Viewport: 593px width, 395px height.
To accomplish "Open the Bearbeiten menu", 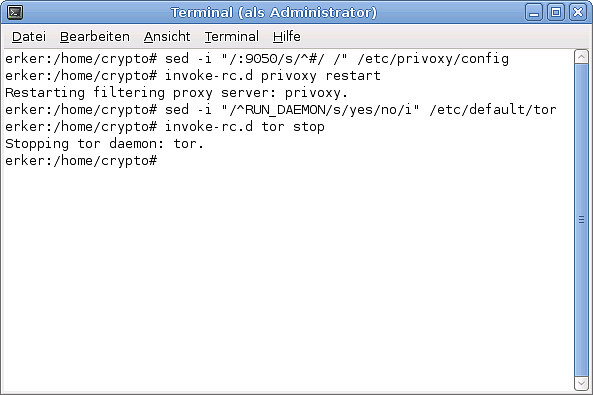I will (95, 37).
